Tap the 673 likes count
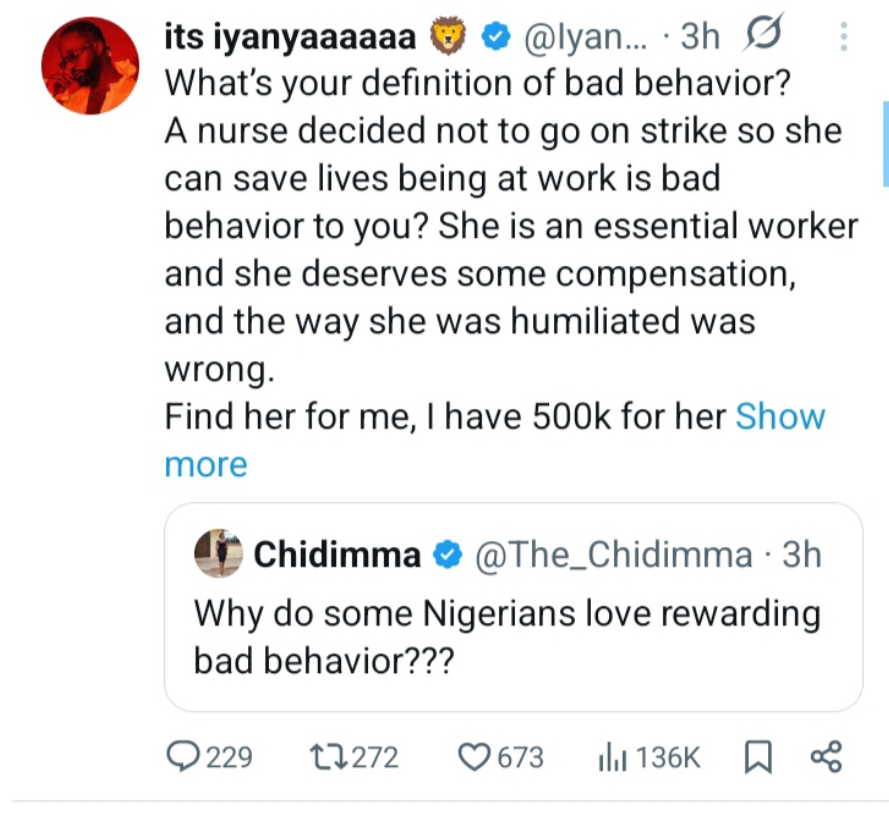889x820 pixels. click(x=520, y=758)
